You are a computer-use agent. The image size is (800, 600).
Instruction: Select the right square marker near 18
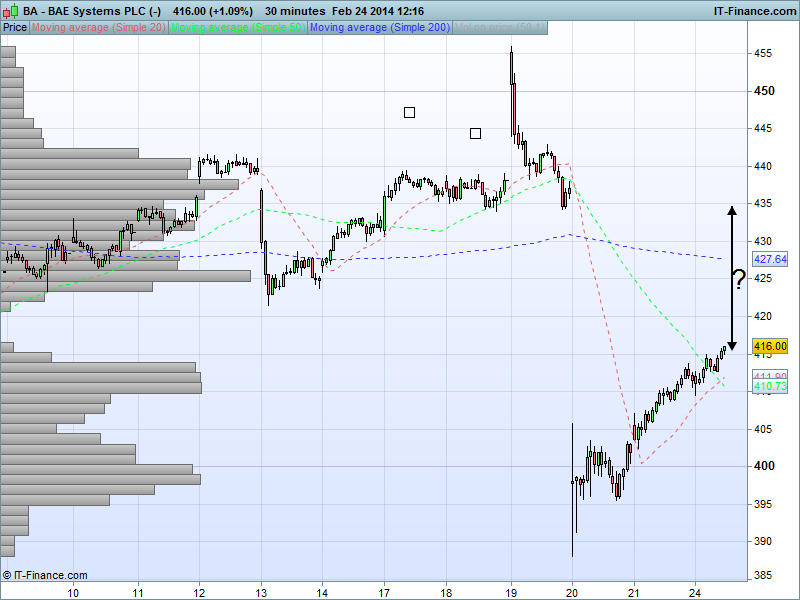tap(475, 133)
